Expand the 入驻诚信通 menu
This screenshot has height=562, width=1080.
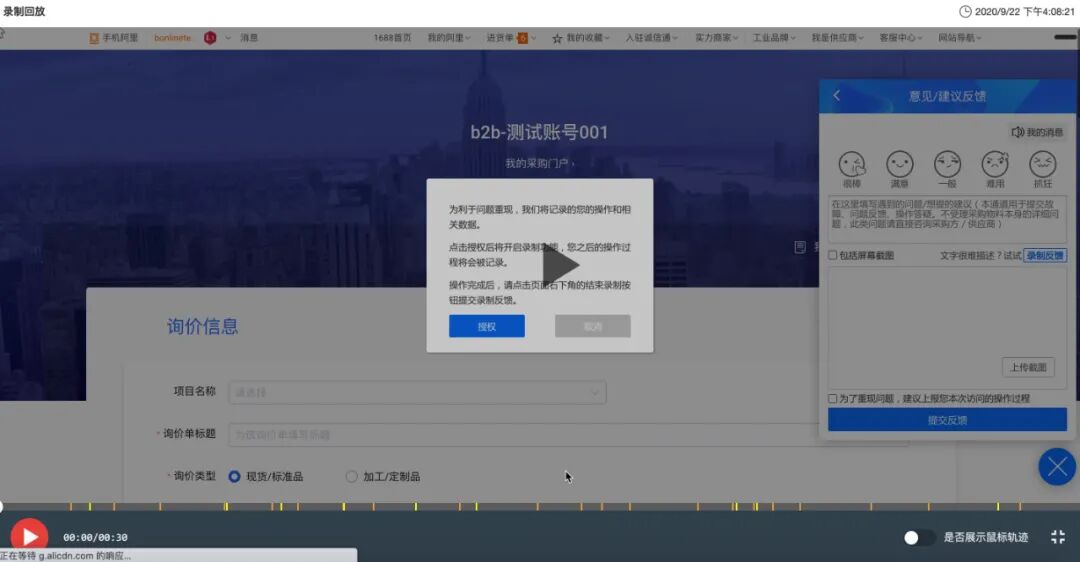point(651,38)
